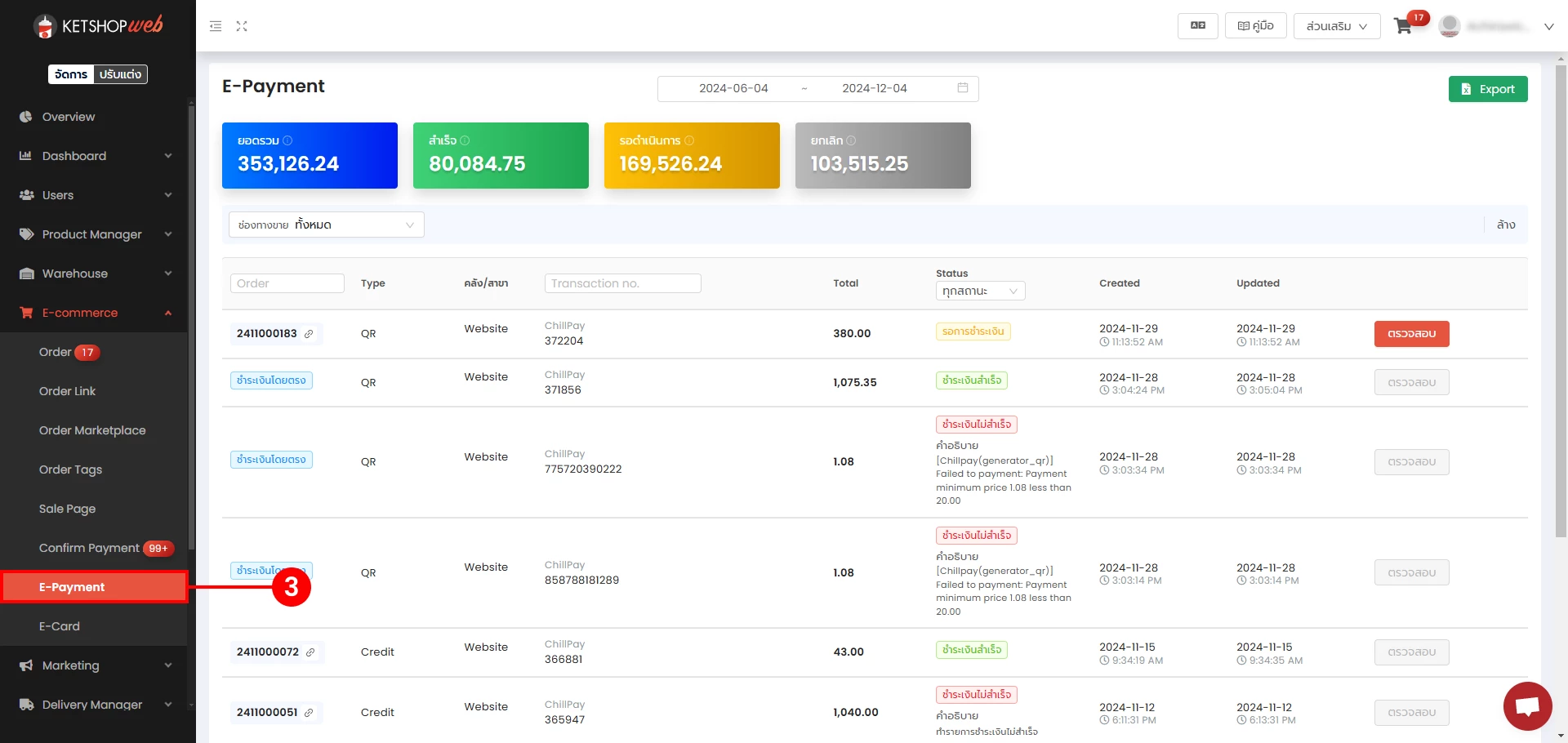This screenshot has width=1568, height=743.
Task: Expand the Users menu chevron
Action: pyautogui.click(x=168, y=195)
